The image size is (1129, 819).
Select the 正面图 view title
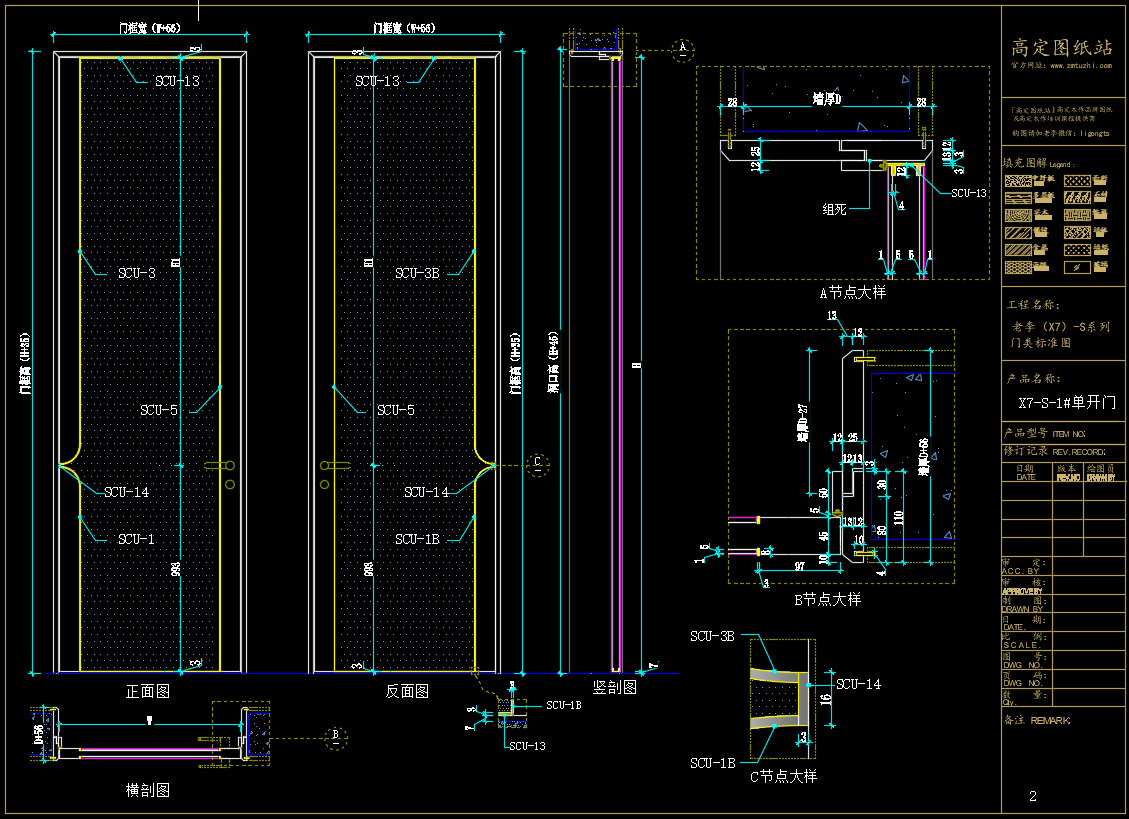tap(147, 691)
